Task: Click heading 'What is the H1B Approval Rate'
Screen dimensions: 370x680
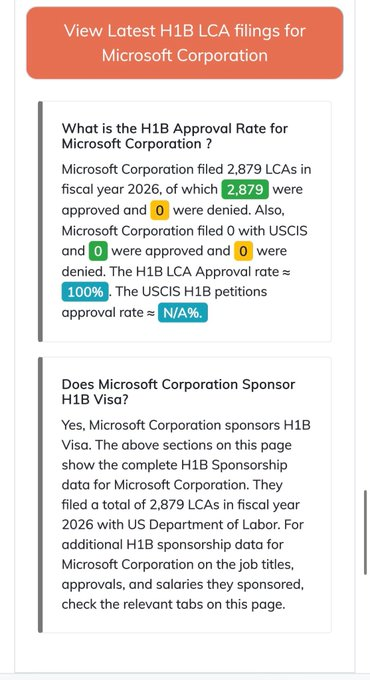Action: pos(175,136)
